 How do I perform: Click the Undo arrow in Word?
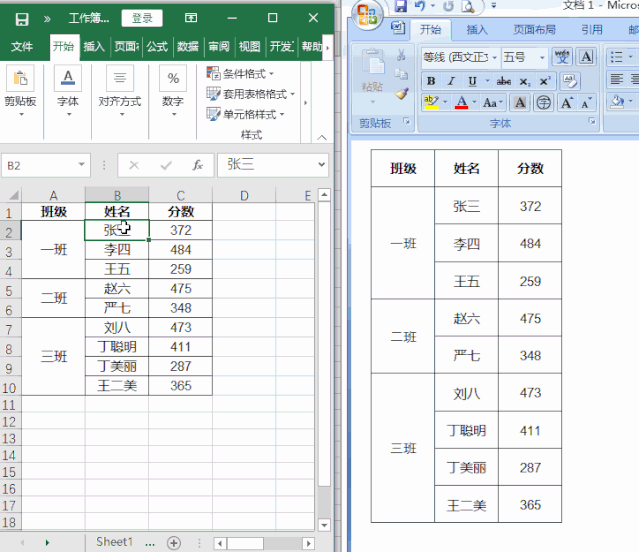point(421,6)
